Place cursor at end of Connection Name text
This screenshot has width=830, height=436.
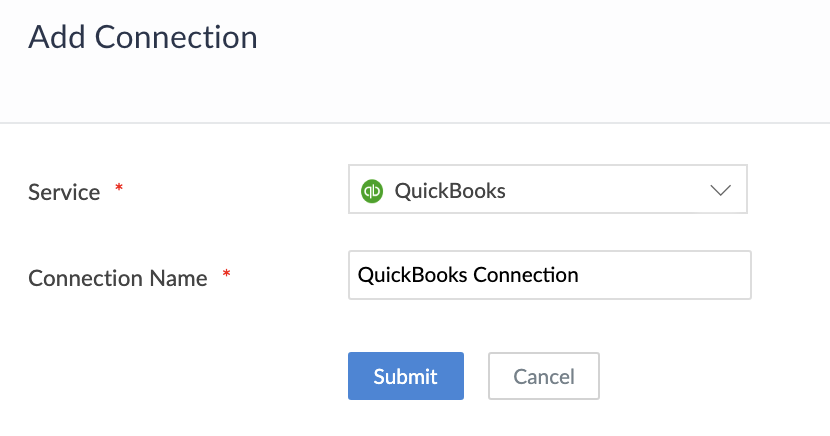pyautogui.click(x=580, y=275)
